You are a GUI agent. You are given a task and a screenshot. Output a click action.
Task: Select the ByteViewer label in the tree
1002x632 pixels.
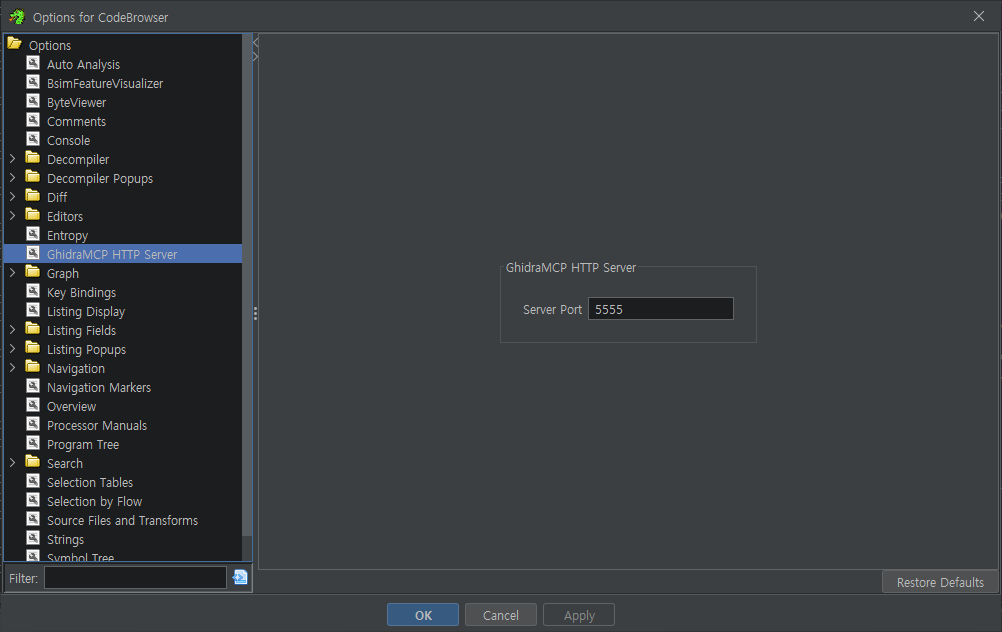[x=76, y=102]
